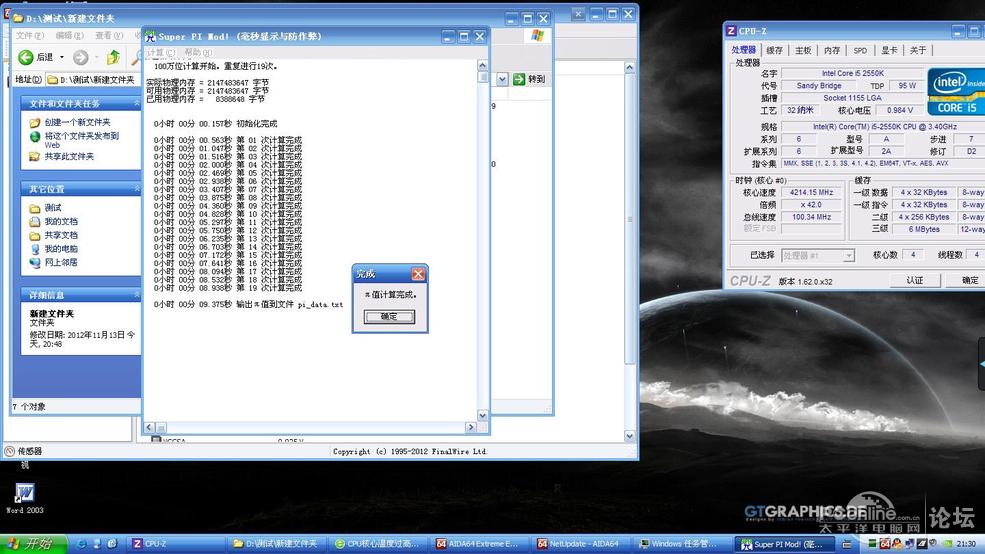This screenshot has width=985, height=554.
Task: Open the 帮助(H) menu in Super PI
Action: tap(198, 53)
